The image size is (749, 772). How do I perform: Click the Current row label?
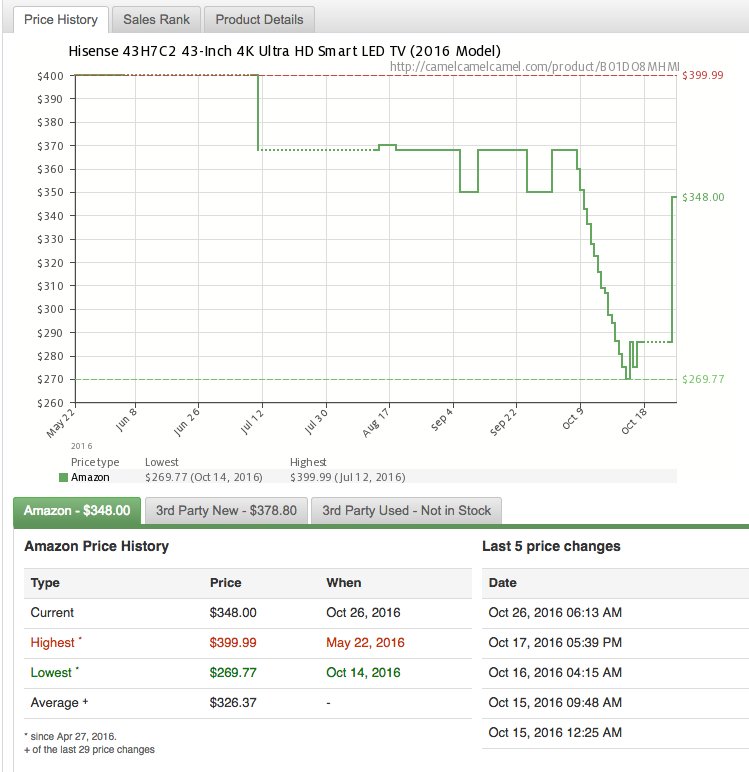click(52, 612)
